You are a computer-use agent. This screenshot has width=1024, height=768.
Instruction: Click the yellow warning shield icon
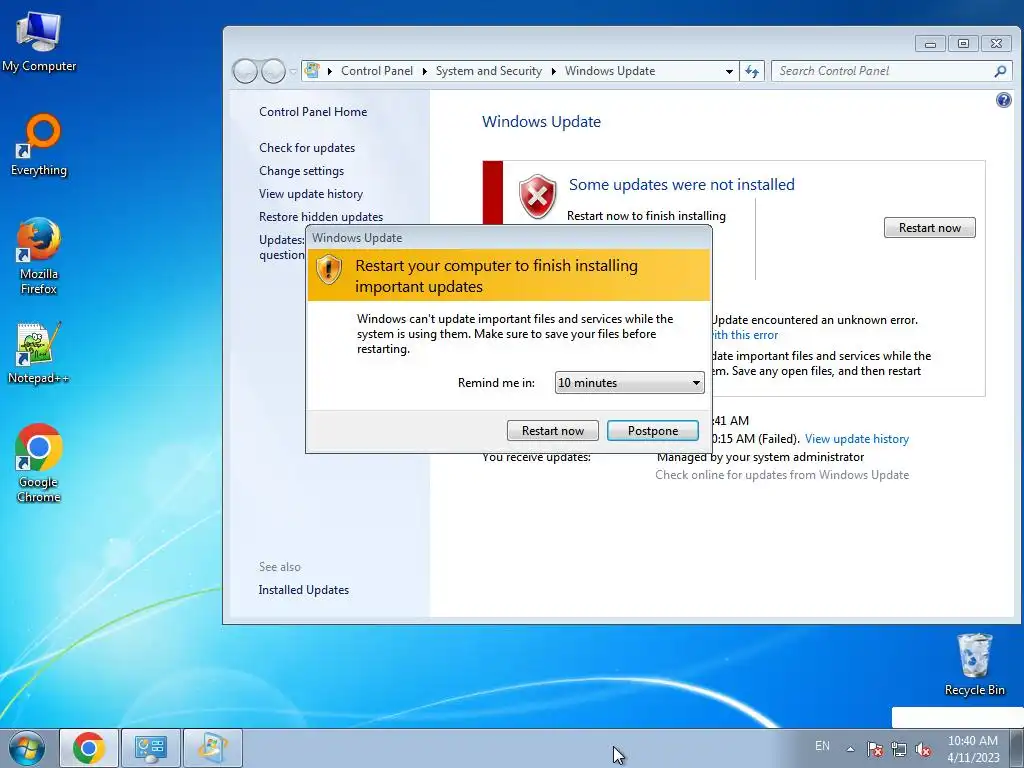point(329,269)
